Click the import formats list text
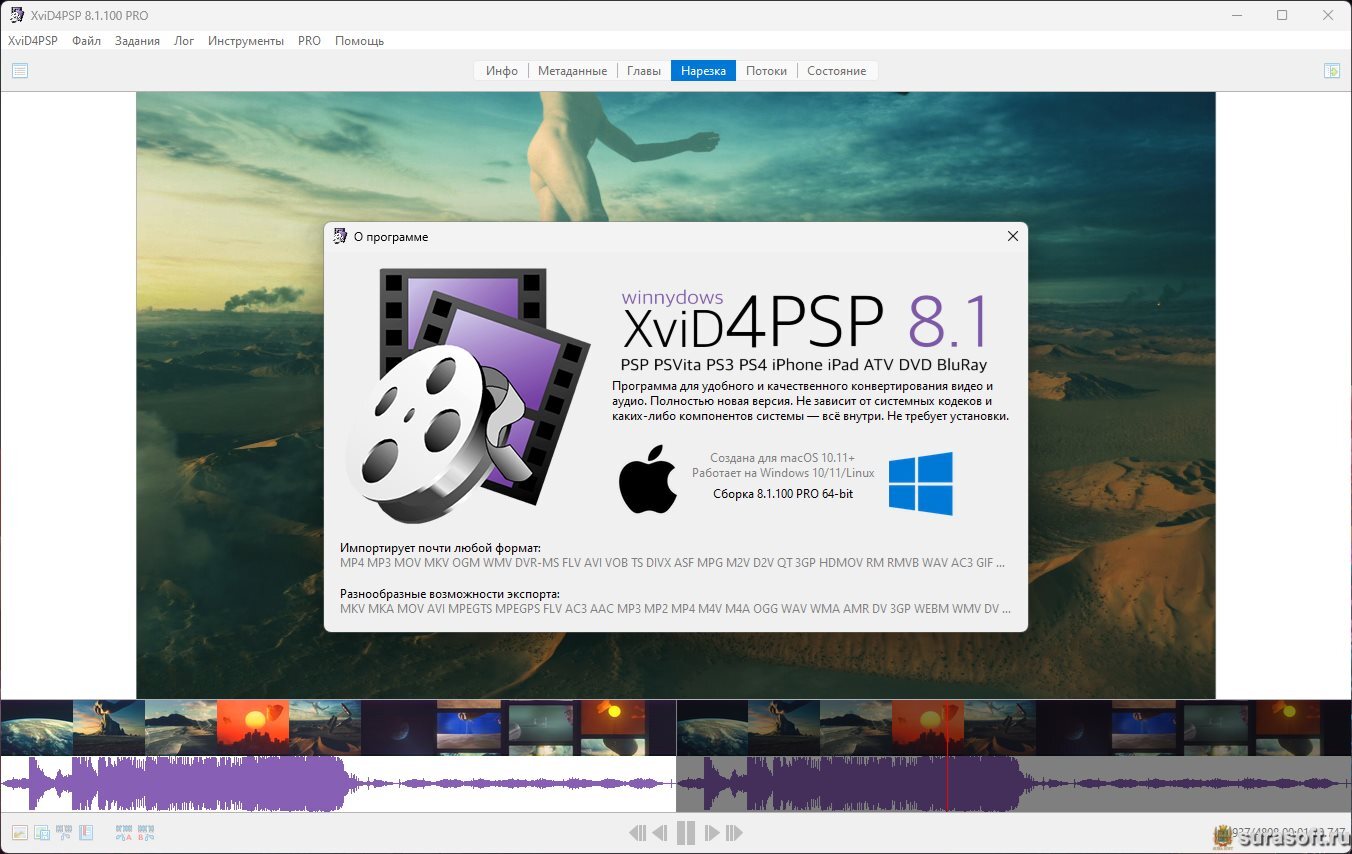The height and width of the screenshot is (854, 1352). (x=673, y=563)
